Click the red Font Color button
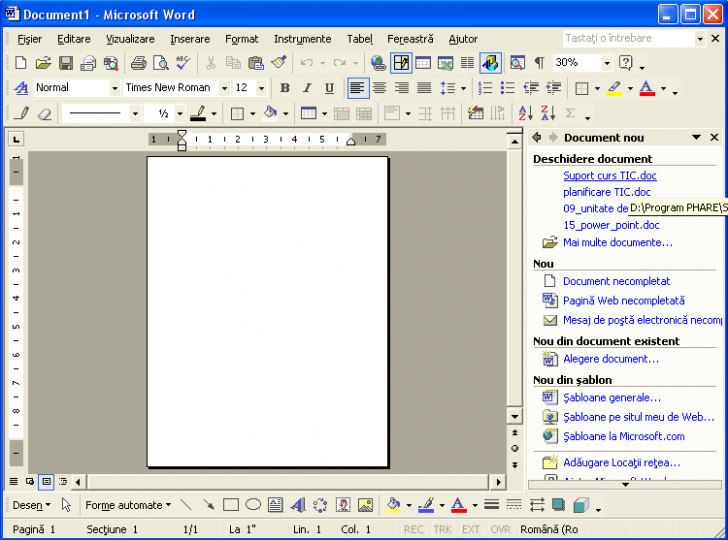 point(647,88)
